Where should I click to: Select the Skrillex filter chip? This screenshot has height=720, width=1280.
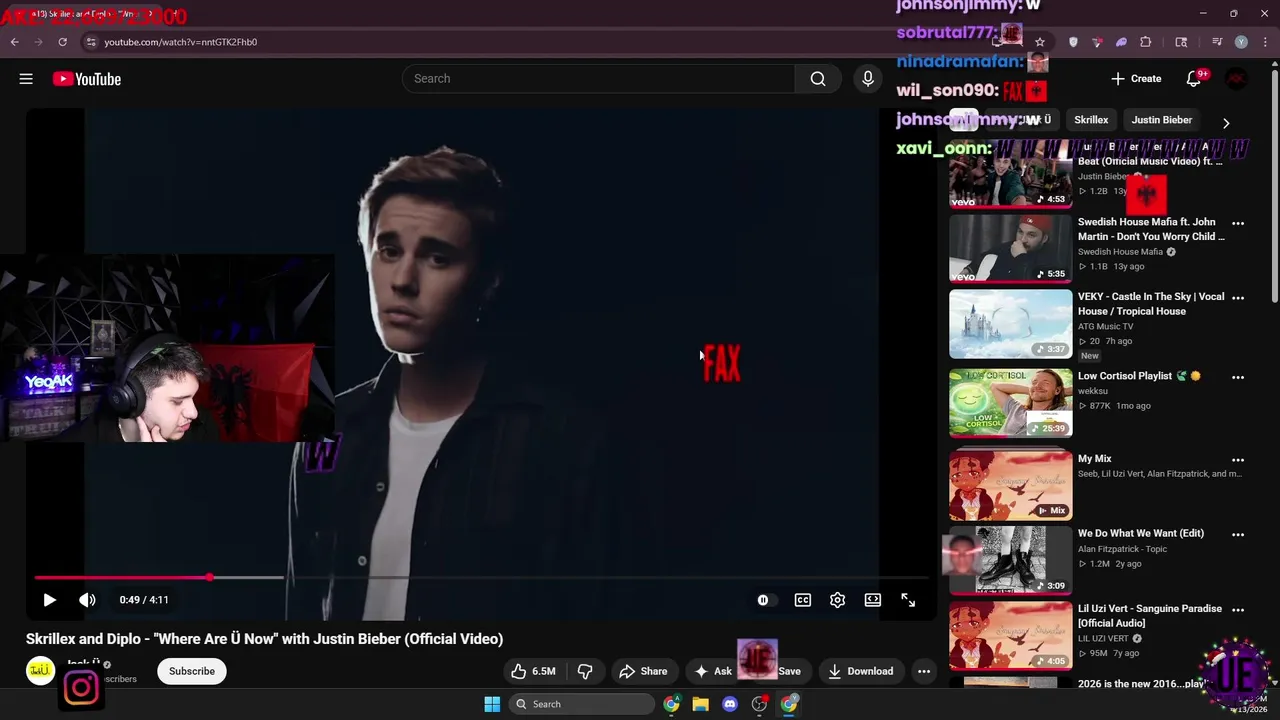click(1091, 120)
